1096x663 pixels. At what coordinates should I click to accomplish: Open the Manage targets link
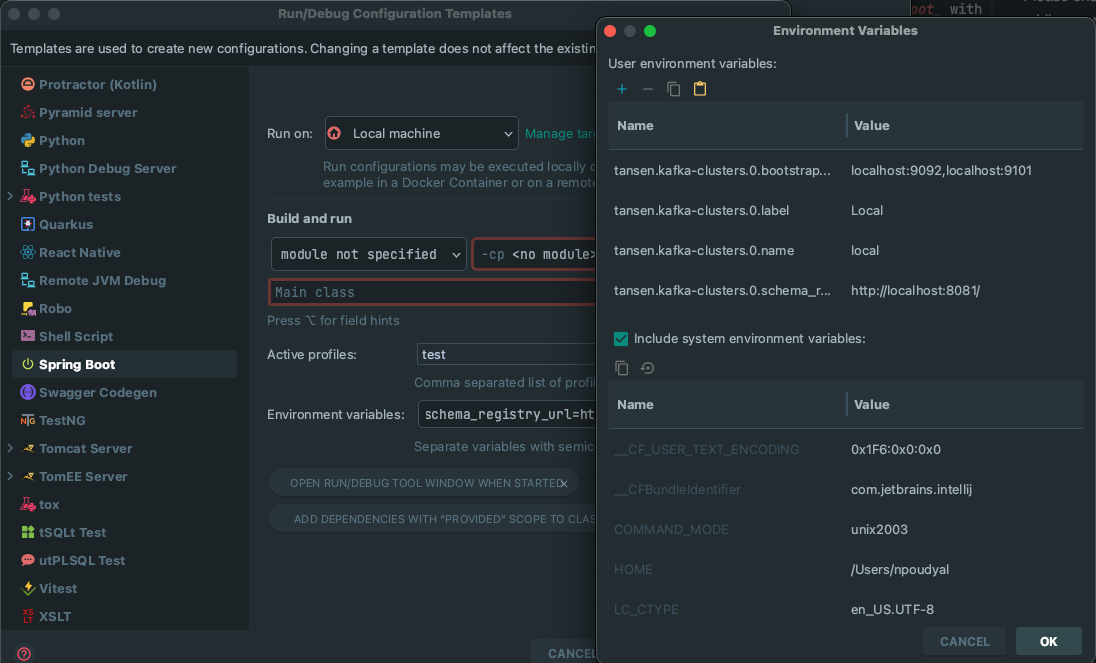[x=560, y=133]
